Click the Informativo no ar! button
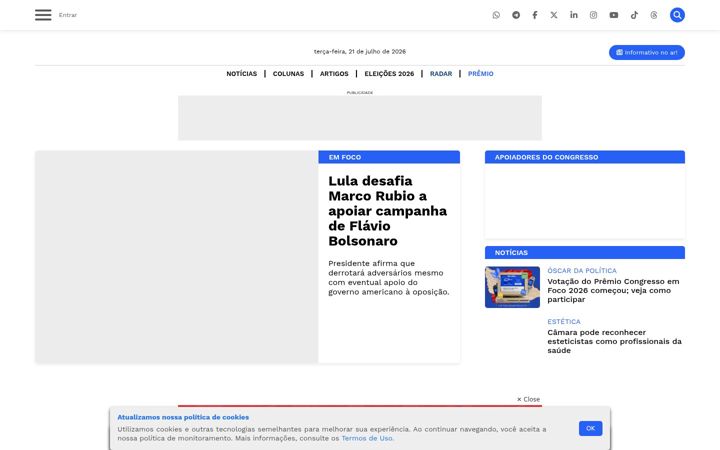Screen dimensions: 720x450 click(x=647, y=52)
